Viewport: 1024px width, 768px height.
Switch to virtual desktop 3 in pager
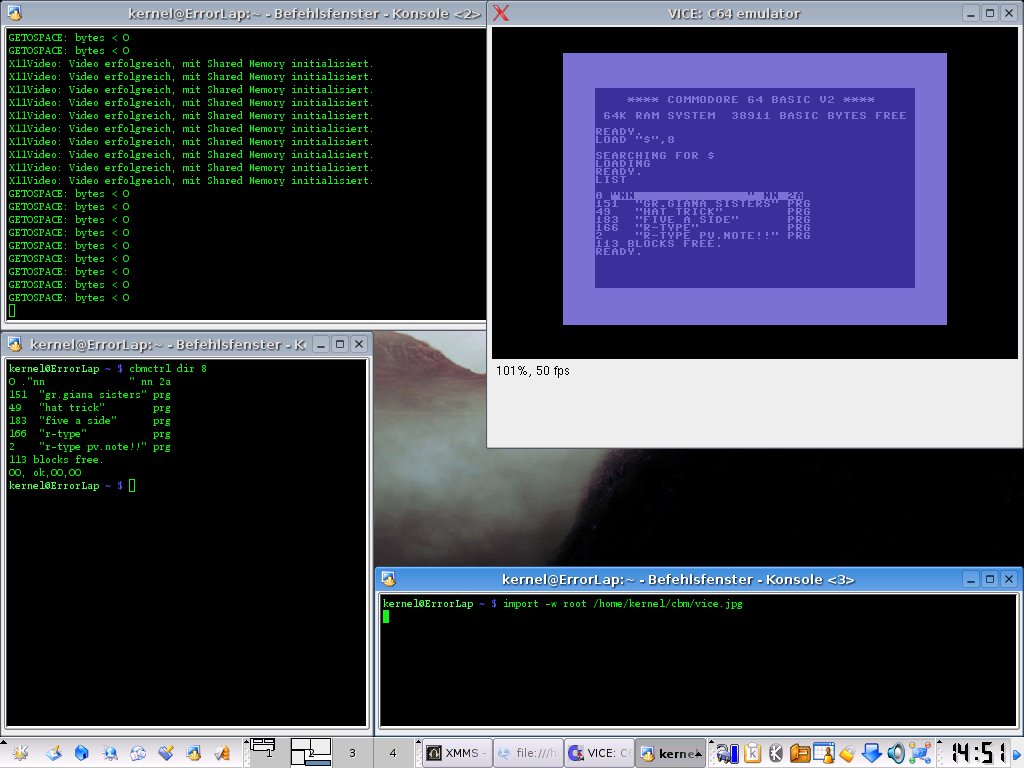352,752
